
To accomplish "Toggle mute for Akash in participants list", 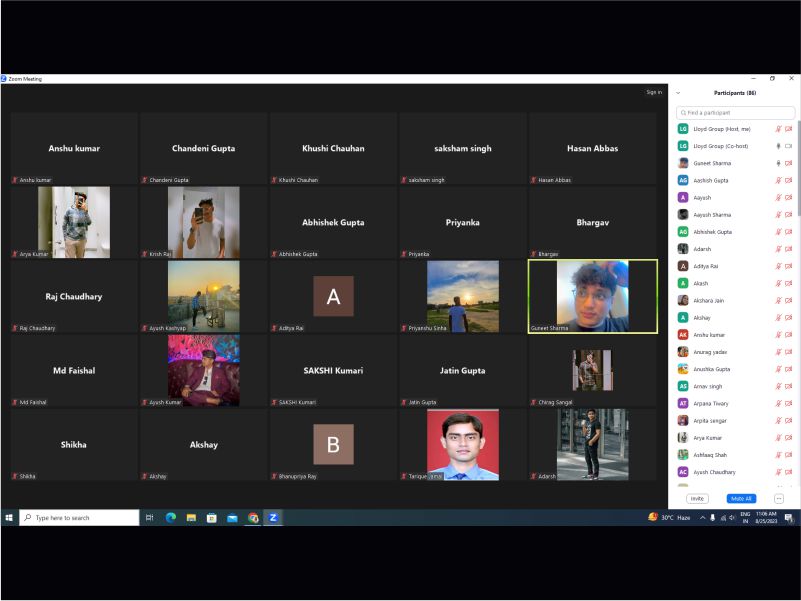I will 779,284.
